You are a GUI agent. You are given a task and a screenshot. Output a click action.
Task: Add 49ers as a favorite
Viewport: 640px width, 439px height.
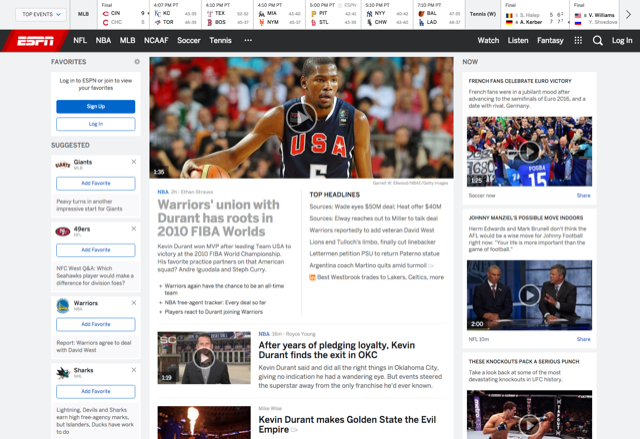96,250
